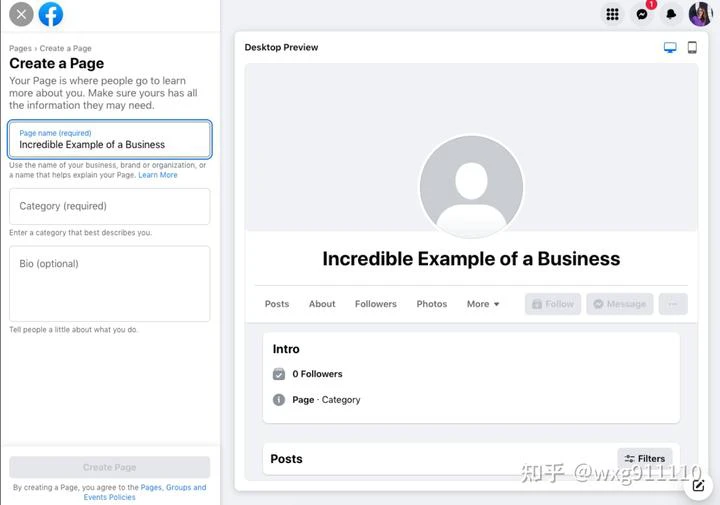The width and height of the screenshot is (720, 505).
Task: Click the 0 Followers text
Action: (x=317, y=374)
